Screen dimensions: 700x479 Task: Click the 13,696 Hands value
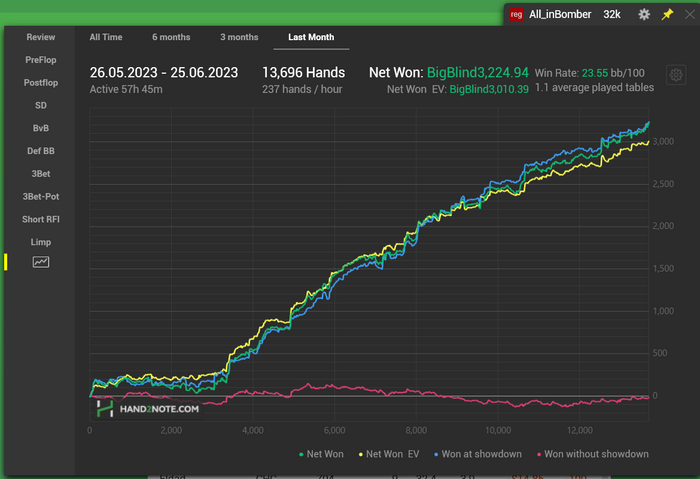pyautogui.click(x=304, y=72)
